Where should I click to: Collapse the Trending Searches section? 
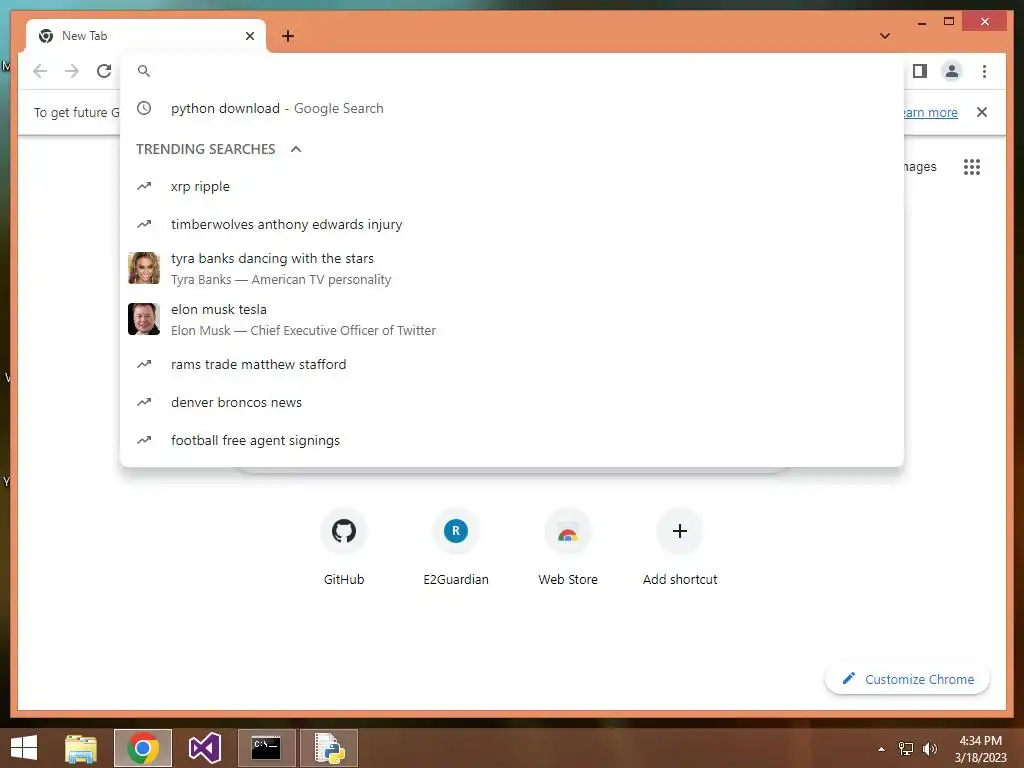click(296, 150)
